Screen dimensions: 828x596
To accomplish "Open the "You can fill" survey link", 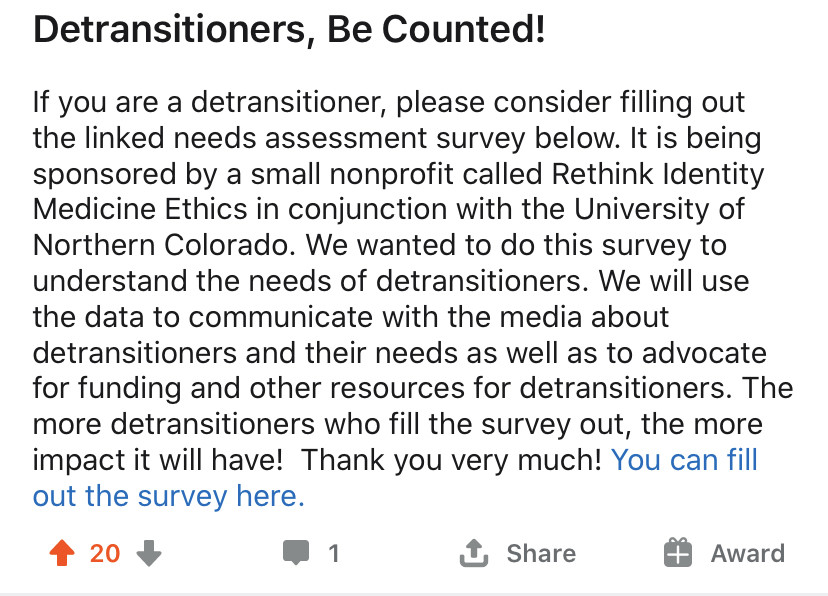I will click(x=684, y=461).
